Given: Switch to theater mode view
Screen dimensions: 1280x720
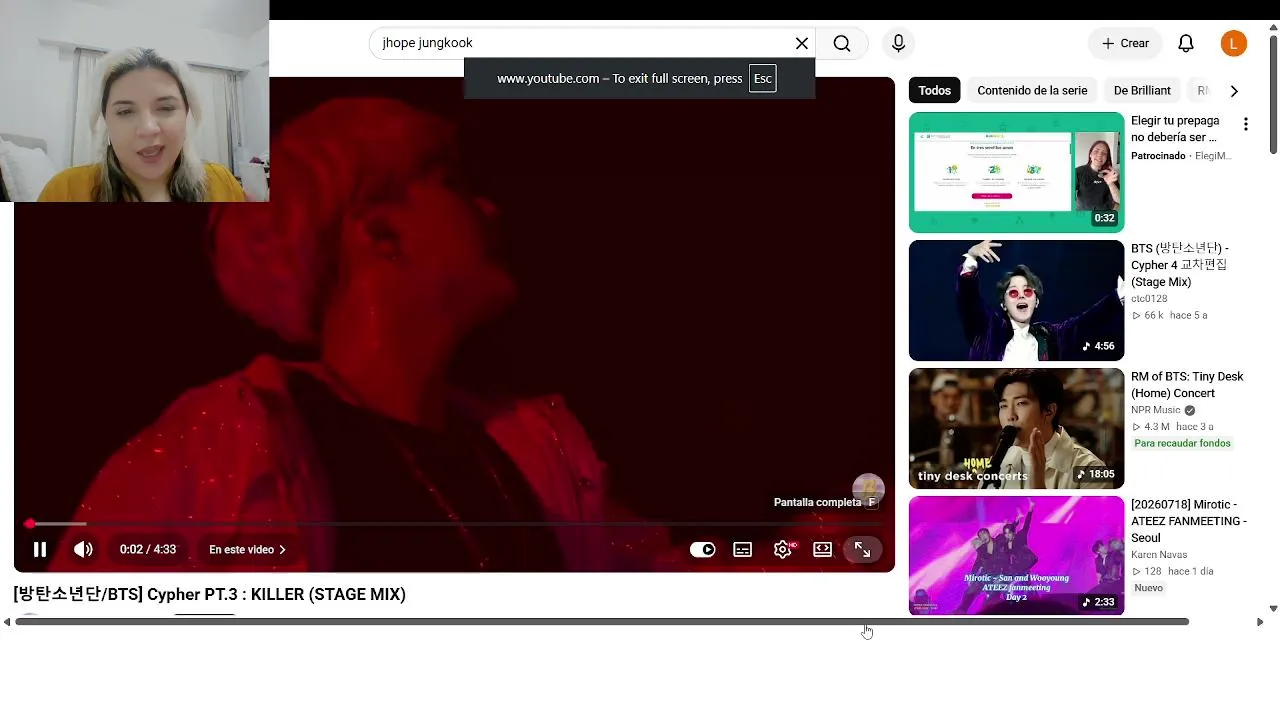Looking at the screenshot, I should [x=822, y=549].
